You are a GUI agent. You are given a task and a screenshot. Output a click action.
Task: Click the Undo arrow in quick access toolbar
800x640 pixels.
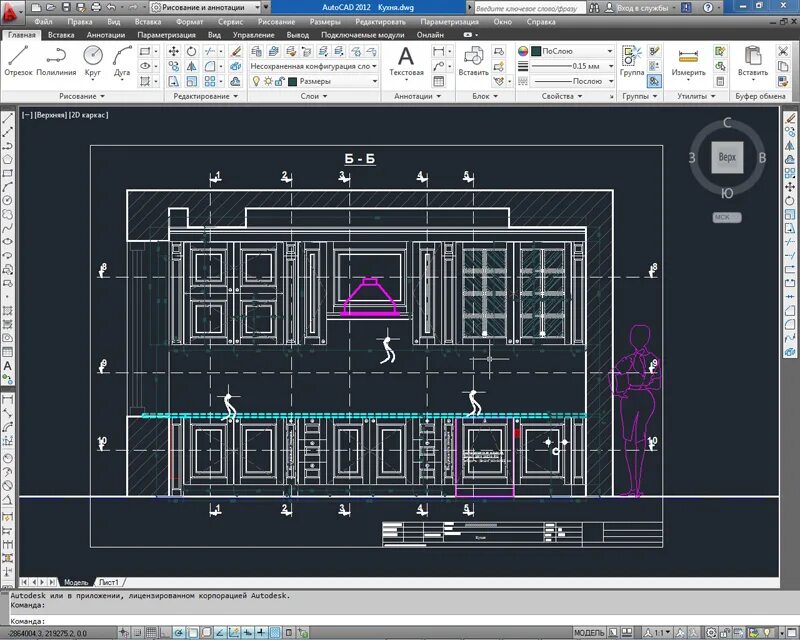pyautogui.click(x=111, y=7)
